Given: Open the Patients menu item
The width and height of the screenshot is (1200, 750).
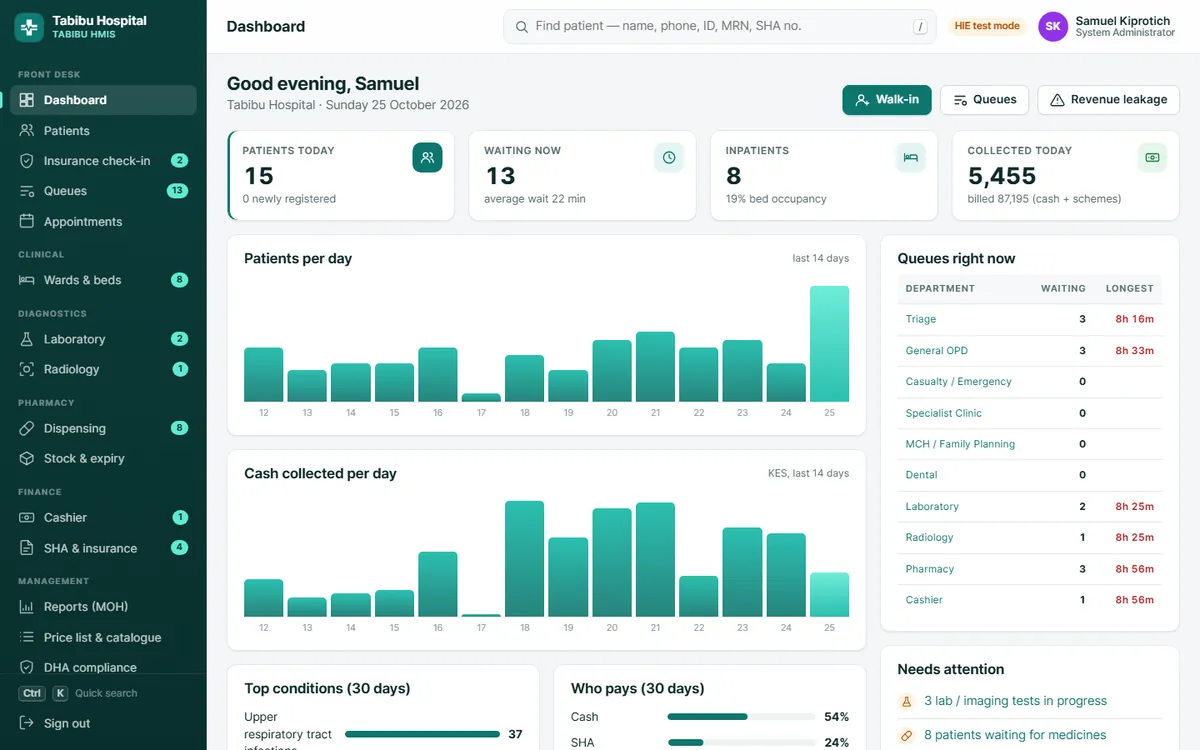Looking at the screenshot, I should [103, 130].
